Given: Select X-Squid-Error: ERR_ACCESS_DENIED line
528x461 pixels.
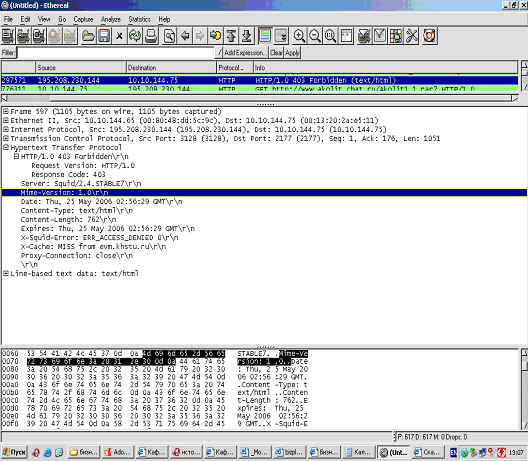Looking at the screenshot, I should pos(99,238).
